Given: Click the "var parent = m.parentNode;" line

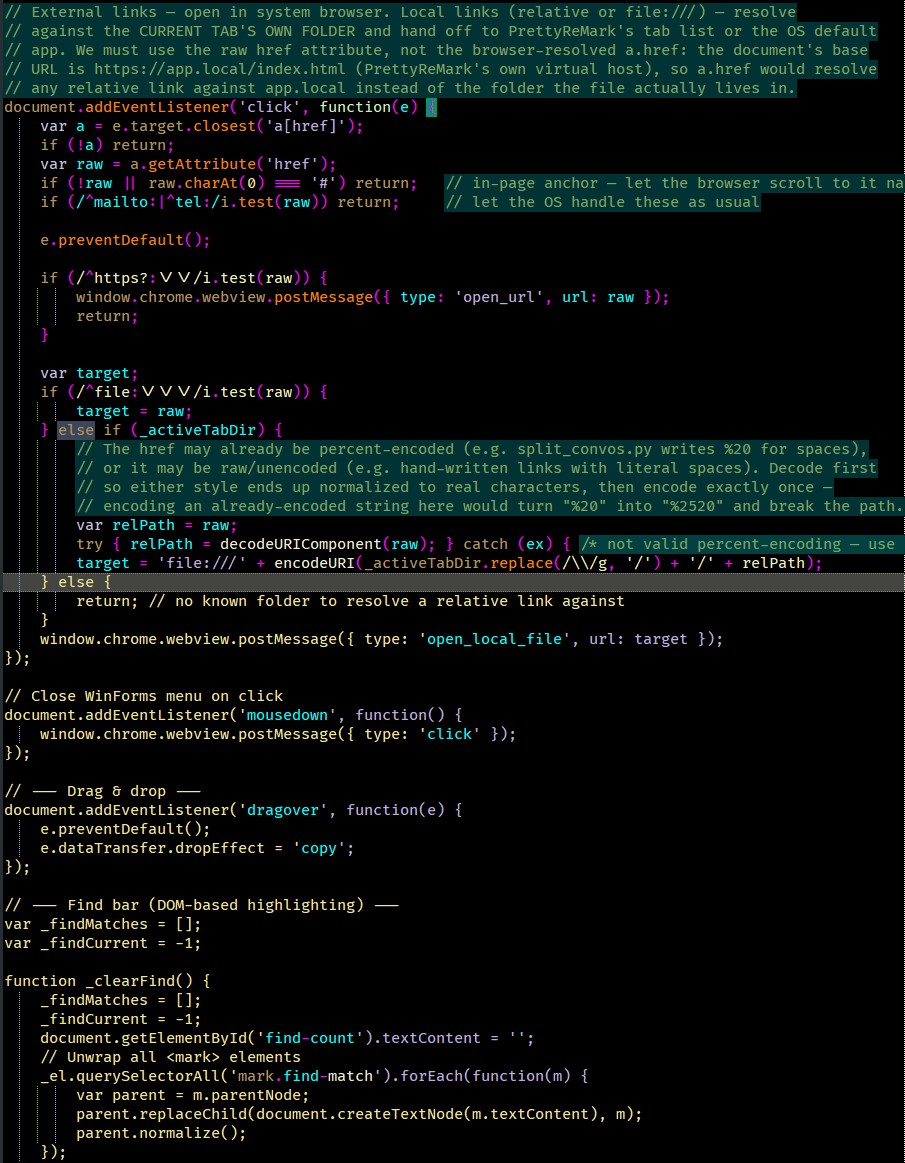Looking at the screenshot, I should (192, 1096).
